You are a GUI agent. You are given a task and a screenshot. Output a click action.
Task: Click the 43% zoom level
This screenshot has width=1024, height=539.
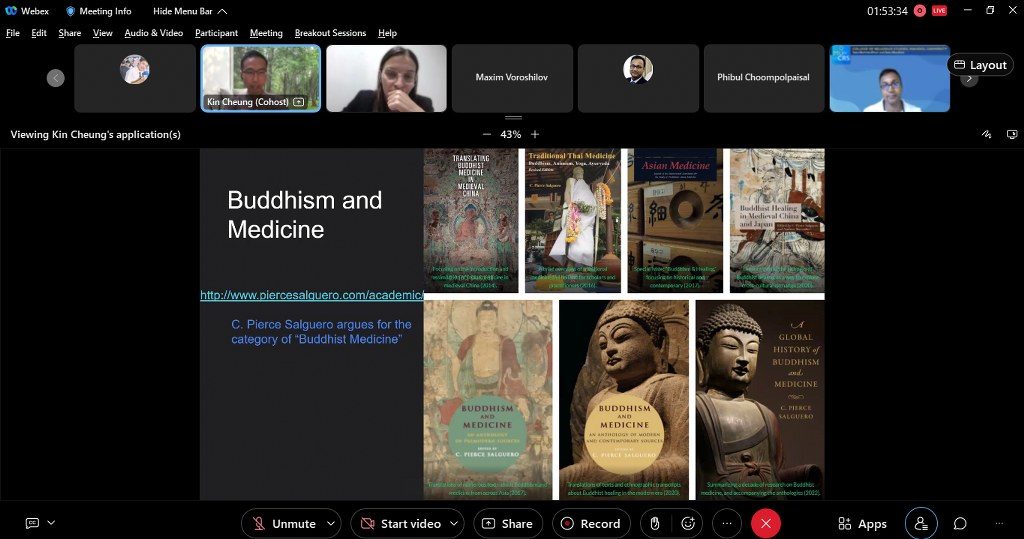(511, 134)
